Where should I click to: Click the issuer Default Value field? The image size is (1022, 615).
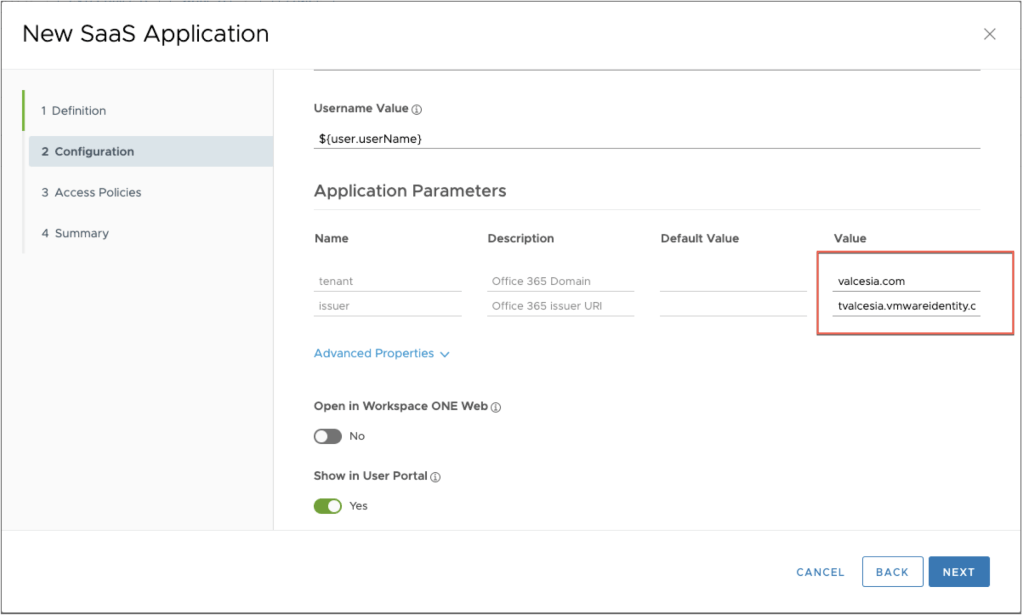pyautogui.click(x=733, y=306)
